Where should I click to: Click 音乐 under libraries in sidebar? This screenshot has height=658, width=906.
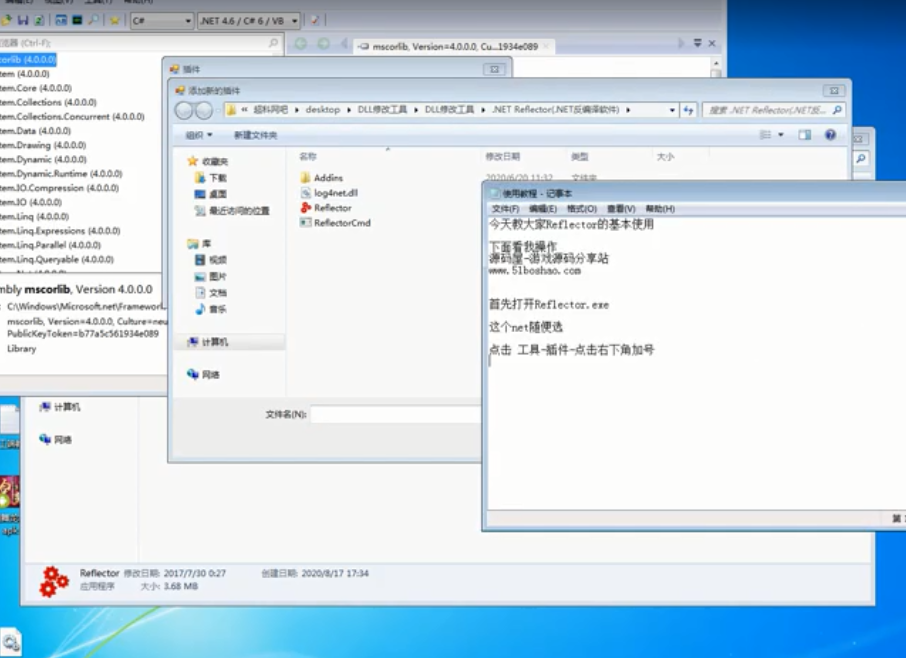point(211,309)
